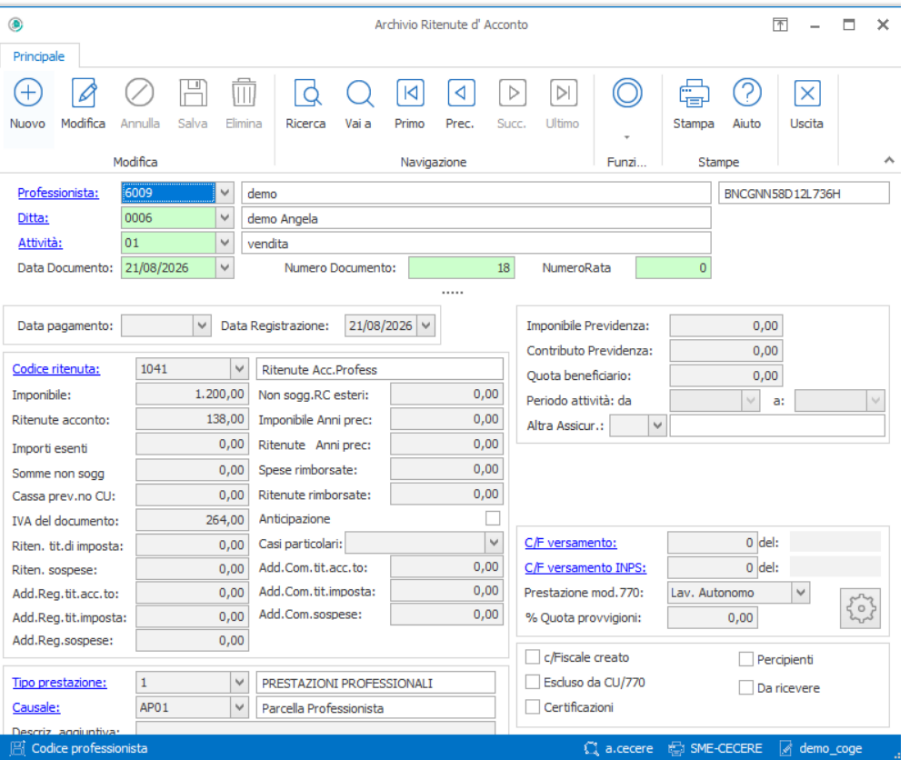Enable the Da ricevere checkbox

pos(746,687)
